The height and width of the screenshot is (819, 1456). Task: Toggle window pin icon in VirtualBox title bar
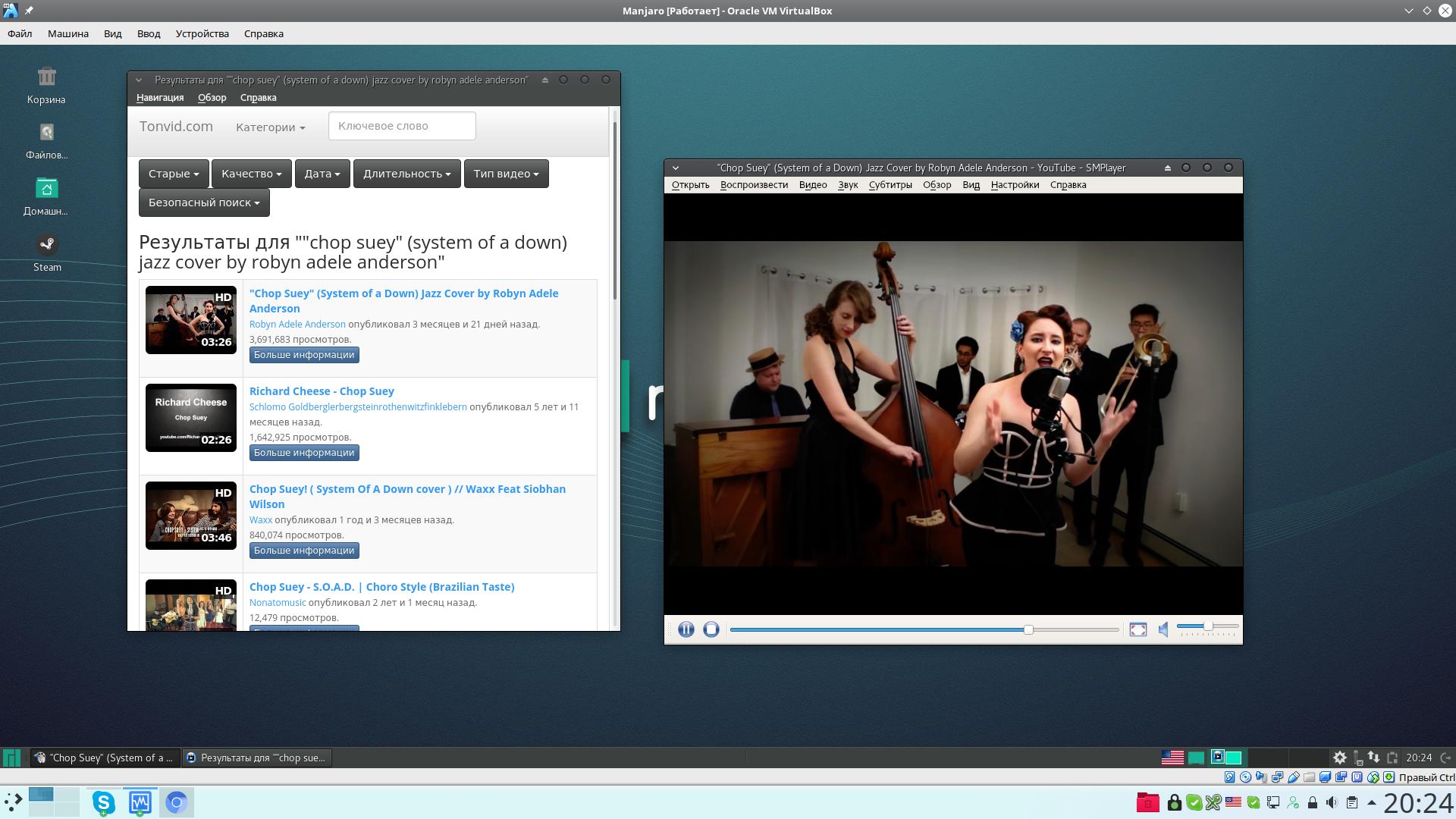29,11
